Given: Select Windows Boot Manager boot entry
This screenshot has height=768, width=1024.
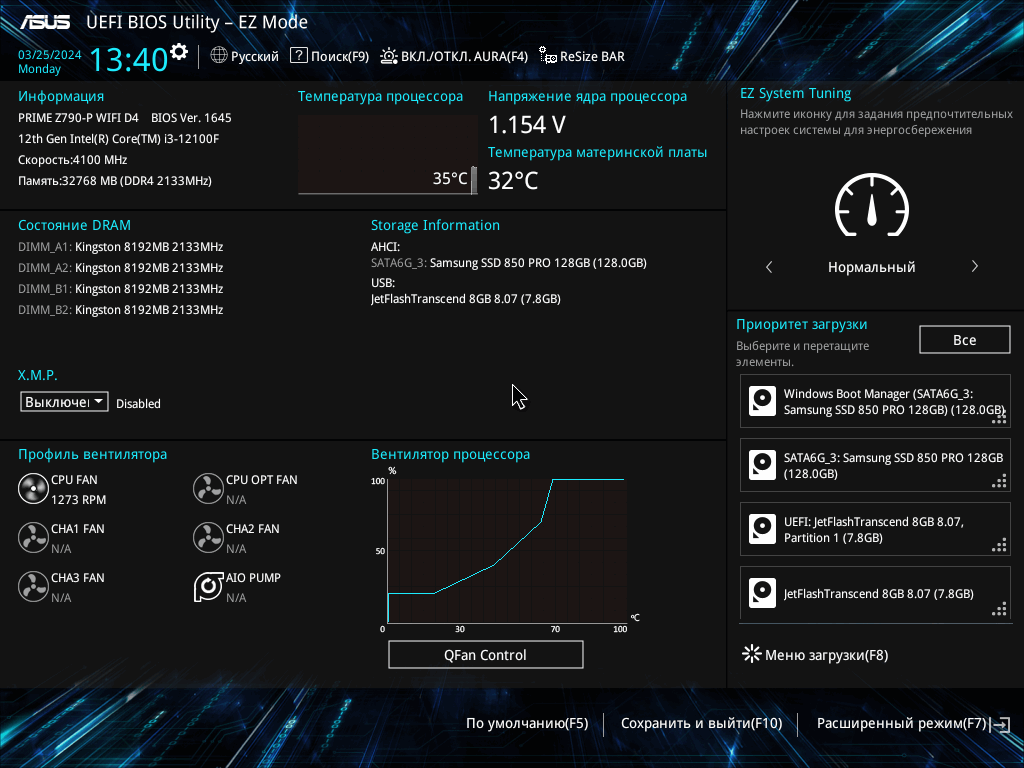Looking at the screenshot, I should tap(875, 402).
